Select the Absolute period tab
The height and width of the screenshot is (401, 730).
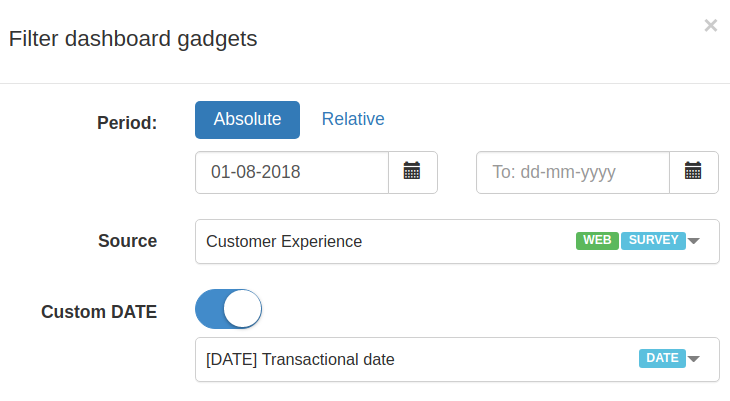coord(247,120)
